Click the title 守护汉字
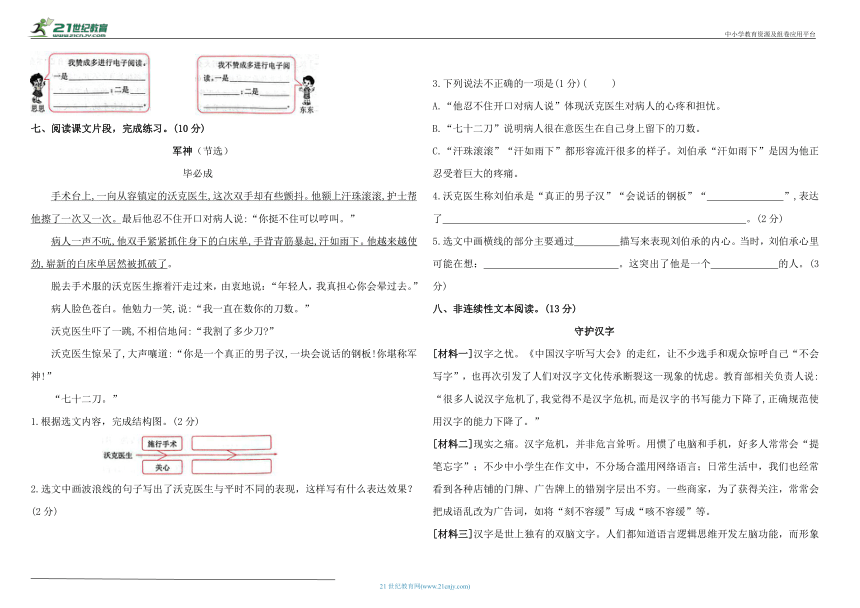The image size is (860, 608). (x=594, y=331)
